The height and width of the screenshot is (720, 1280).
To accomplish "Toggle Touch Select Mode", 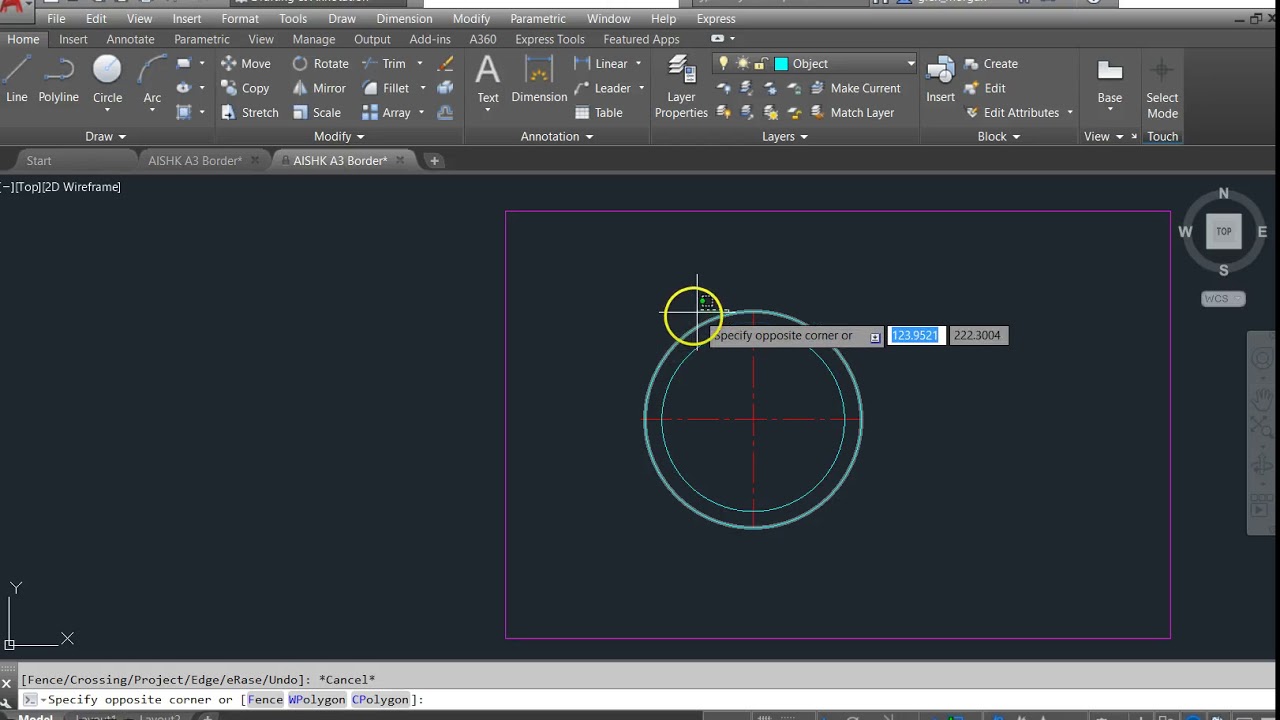I will 1162,87.
